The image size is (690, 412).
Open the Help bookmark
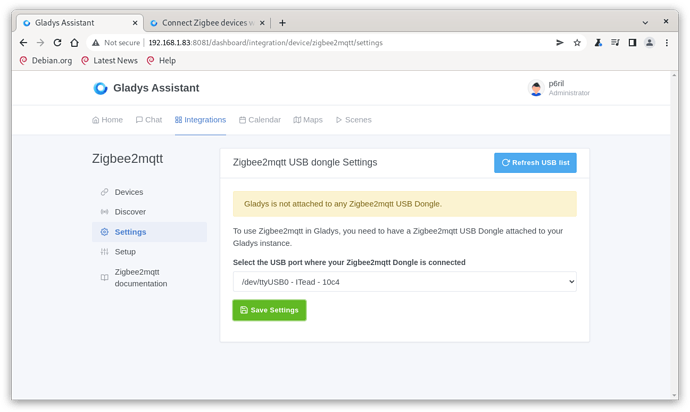tap(161, 60)
